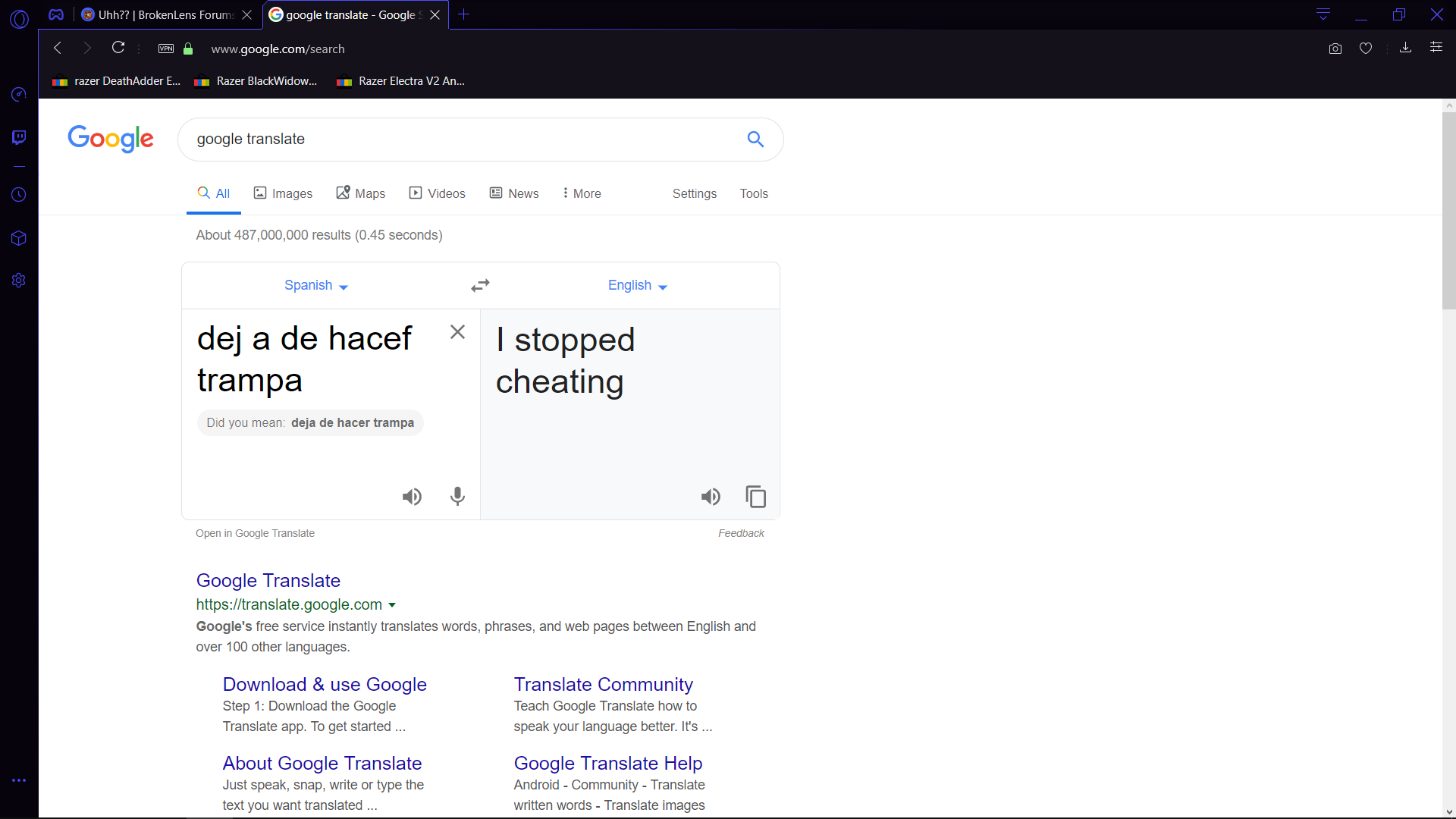
Task: Open Easy Setup sliders icon
Action: click(1436, 48)
